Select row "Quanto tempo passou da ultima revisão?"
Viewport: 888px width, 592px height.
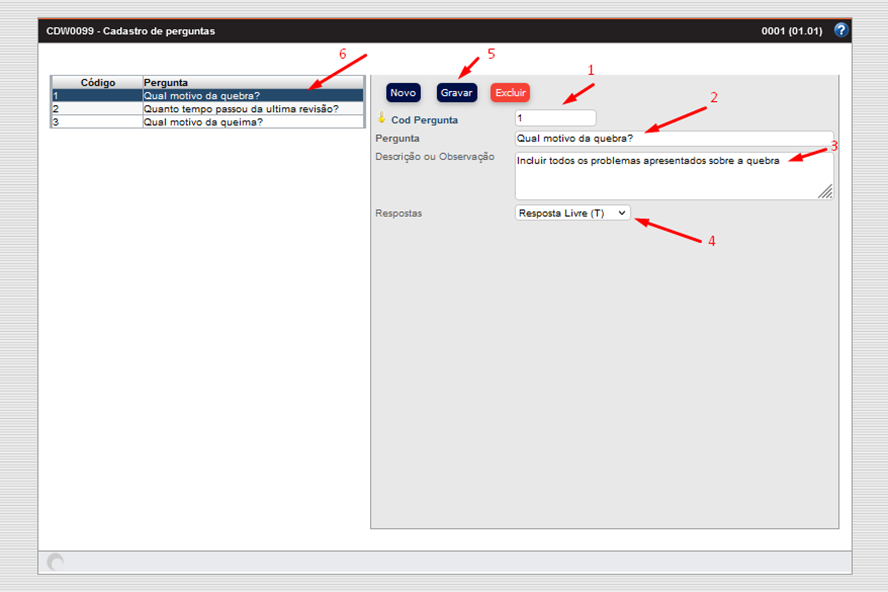coord(250,109)
